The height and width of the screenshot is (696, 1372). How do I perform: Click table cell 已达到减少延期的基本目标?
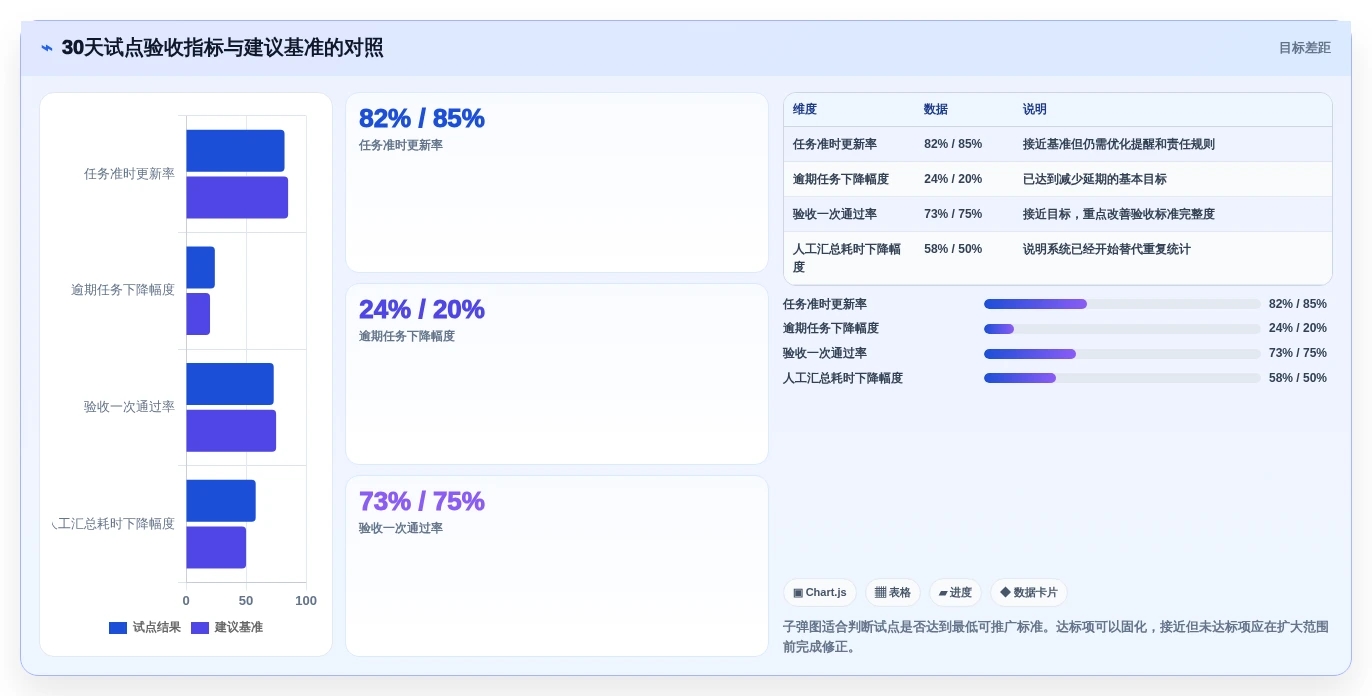pyautogui.click(x=1095, y=179)
